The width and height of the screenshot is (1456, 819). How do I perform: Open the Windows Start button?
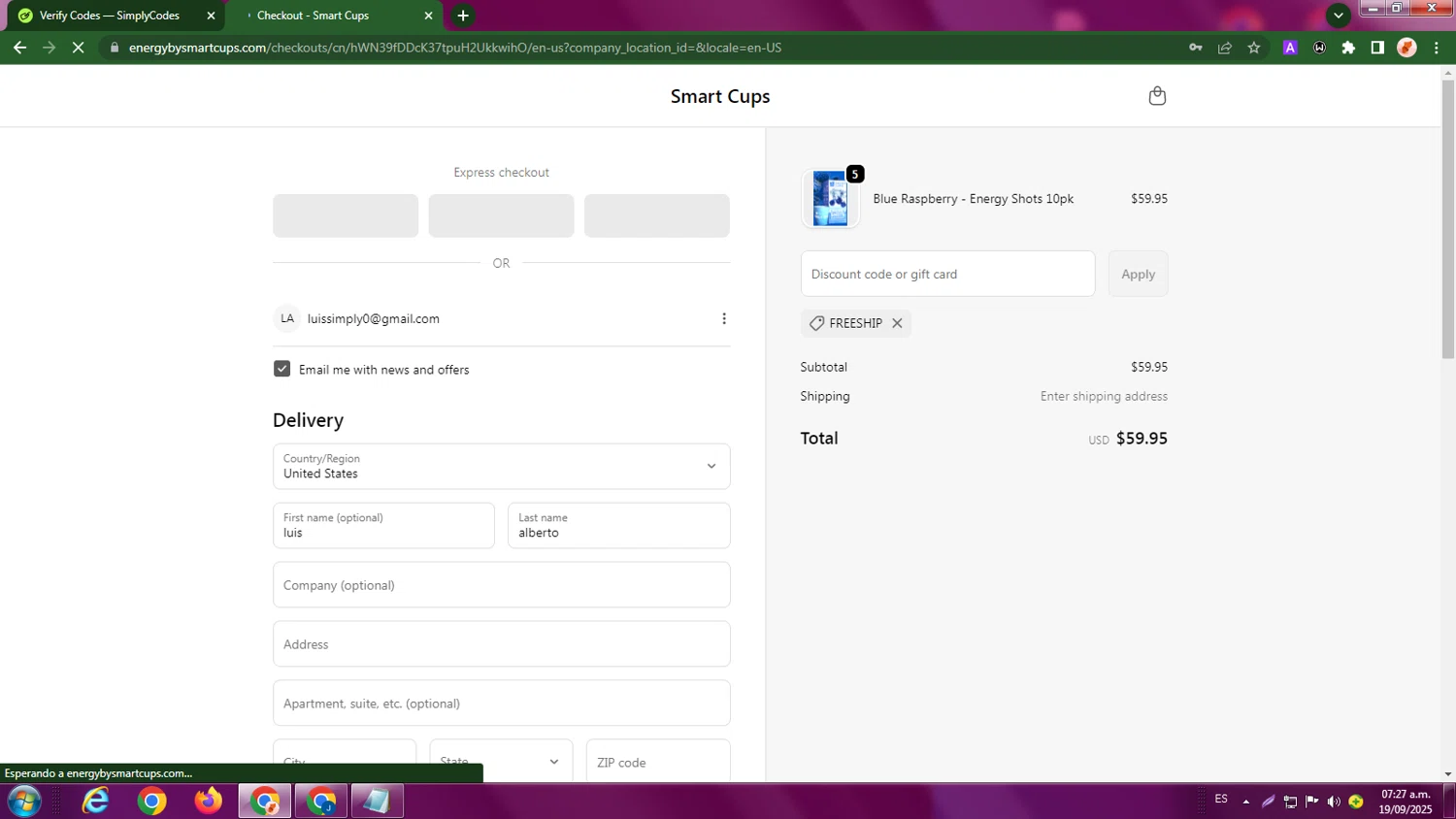pos(24,802)
